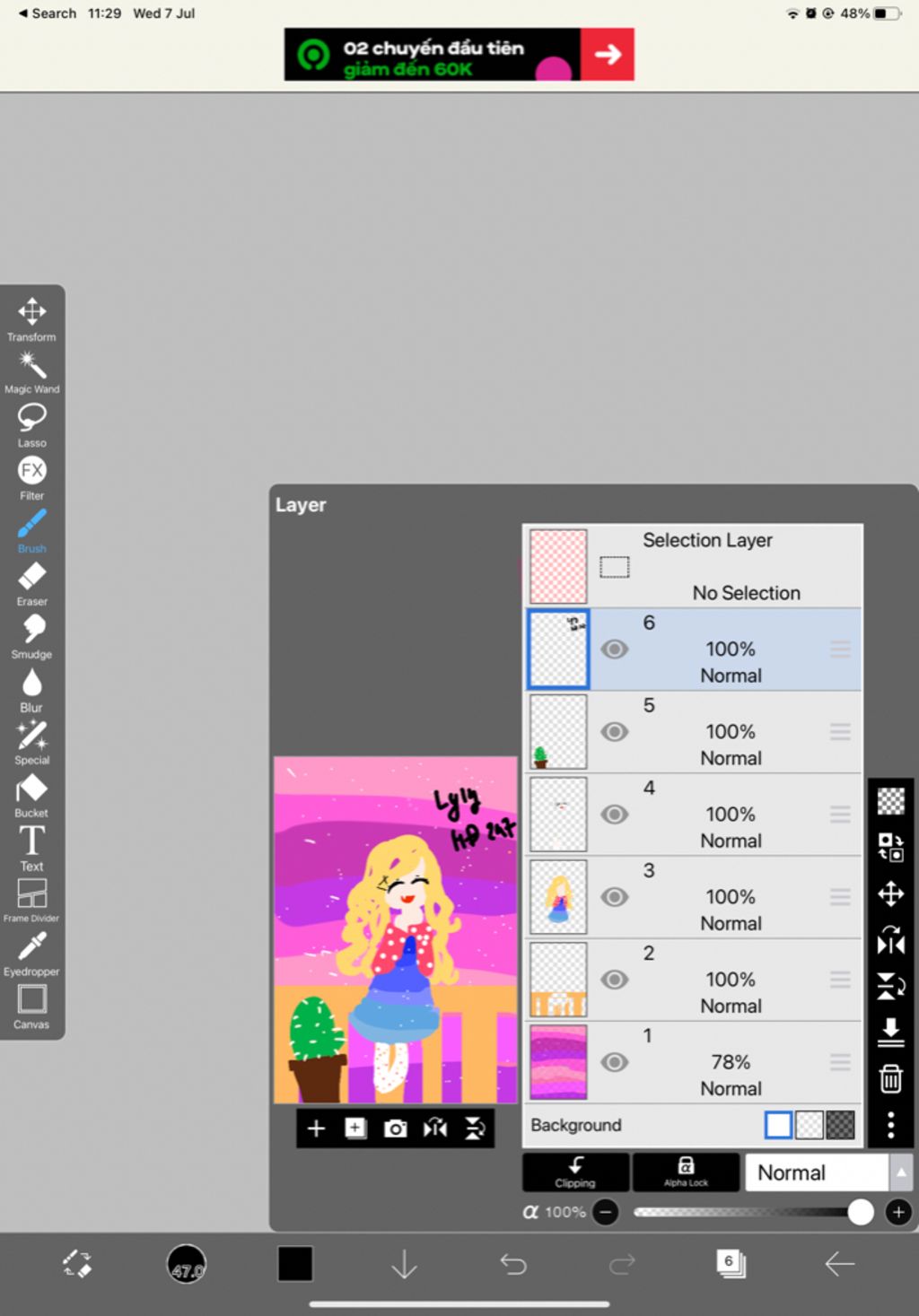Tap checkerboard icon at top of right strip
919x1316 pixels.
pyautogui.click(x=890, y=800)
